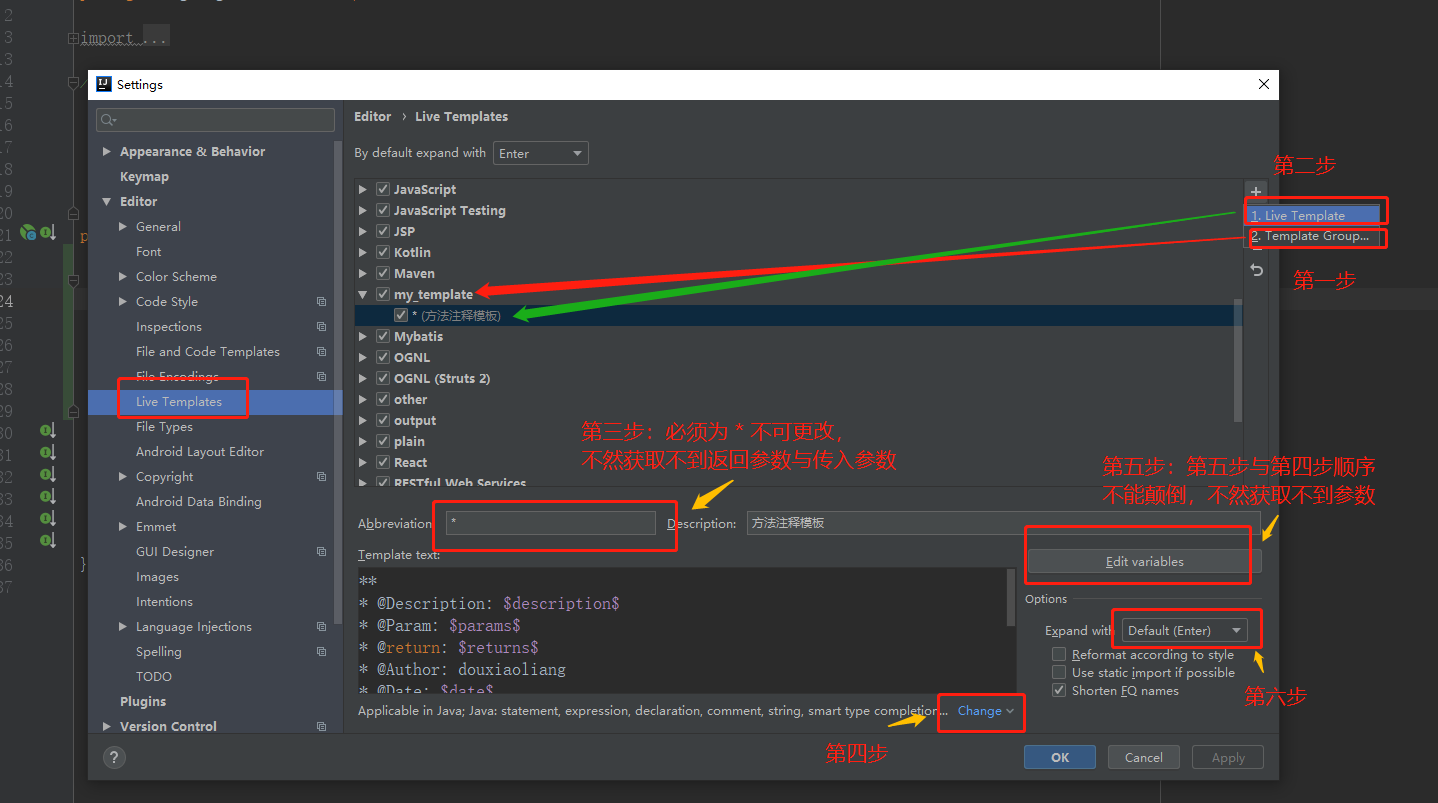The image size is (1438, 803).
Task: Click the add (+) template button
Action: pos(1256,191)
